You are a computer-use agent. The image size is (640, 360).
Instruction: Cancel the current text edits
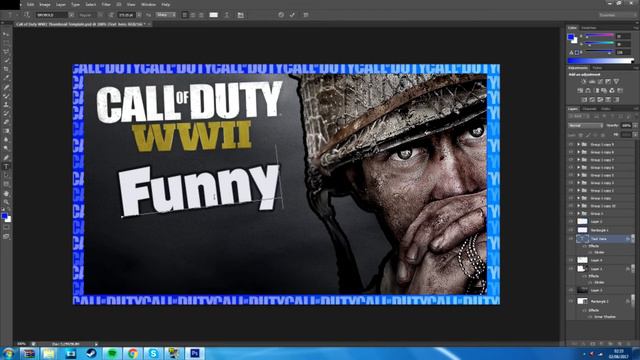[281, 15]
